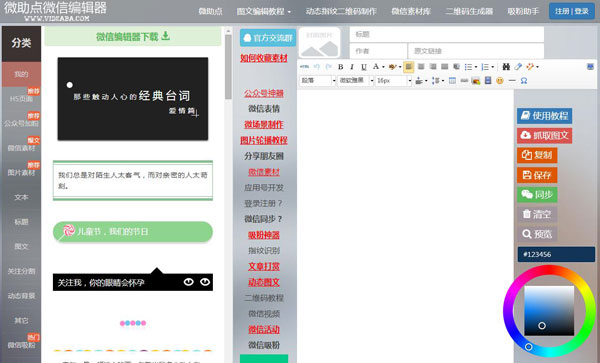Clear formatting with the eraser icon

[x=518, y=67]
